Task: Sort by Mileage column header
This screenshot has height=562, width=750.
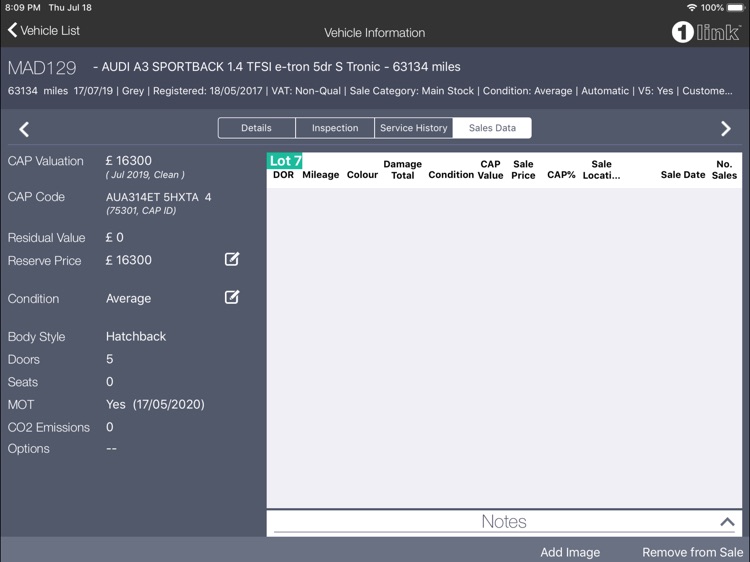Action: pos(320,175)
